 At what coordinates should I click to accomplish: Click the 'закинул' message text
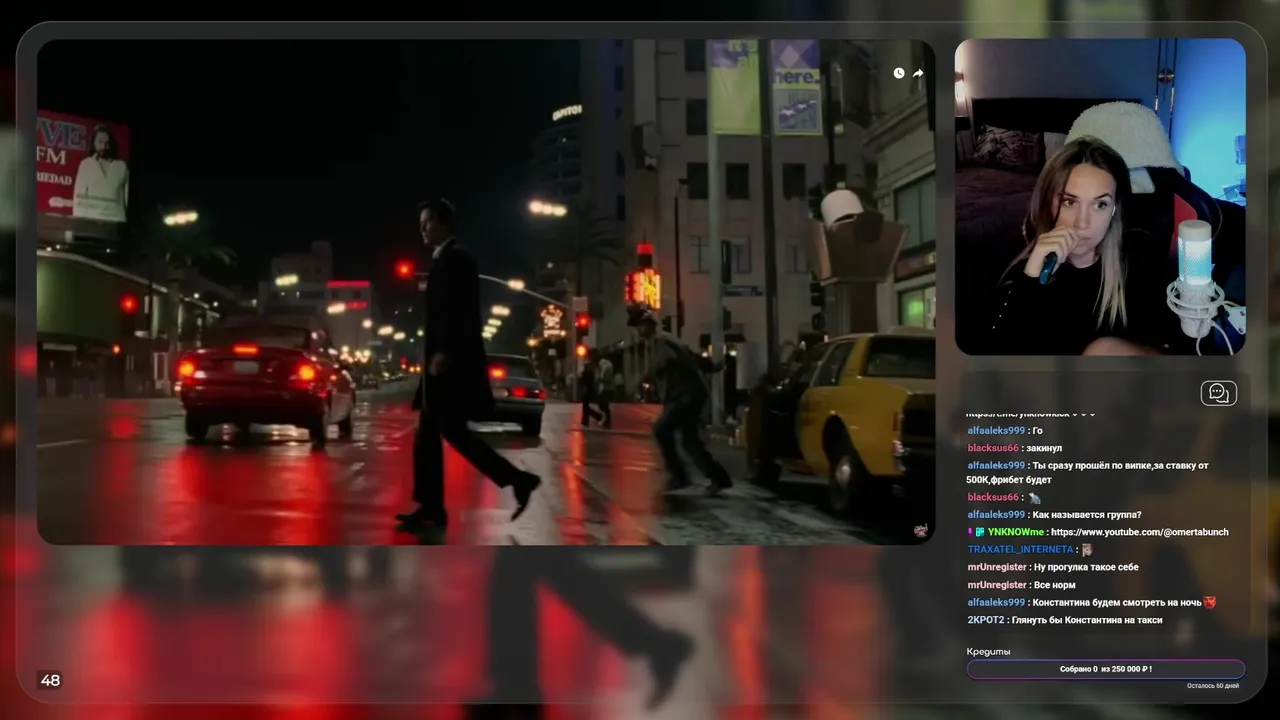[1044, 448]
